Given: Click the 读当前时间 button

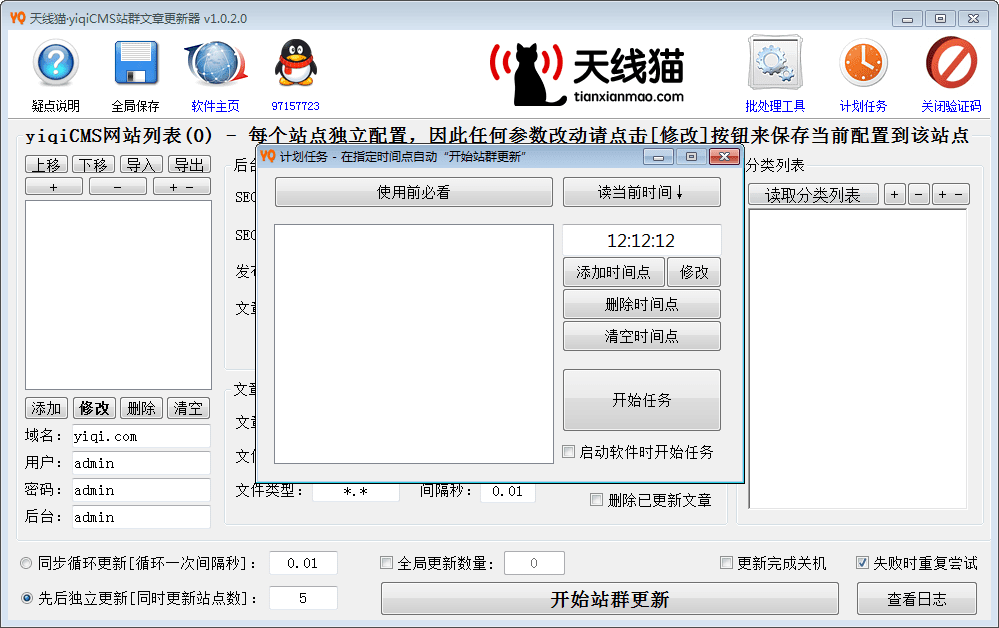Looking at the screenshot, I should click(x=642, y=192).
